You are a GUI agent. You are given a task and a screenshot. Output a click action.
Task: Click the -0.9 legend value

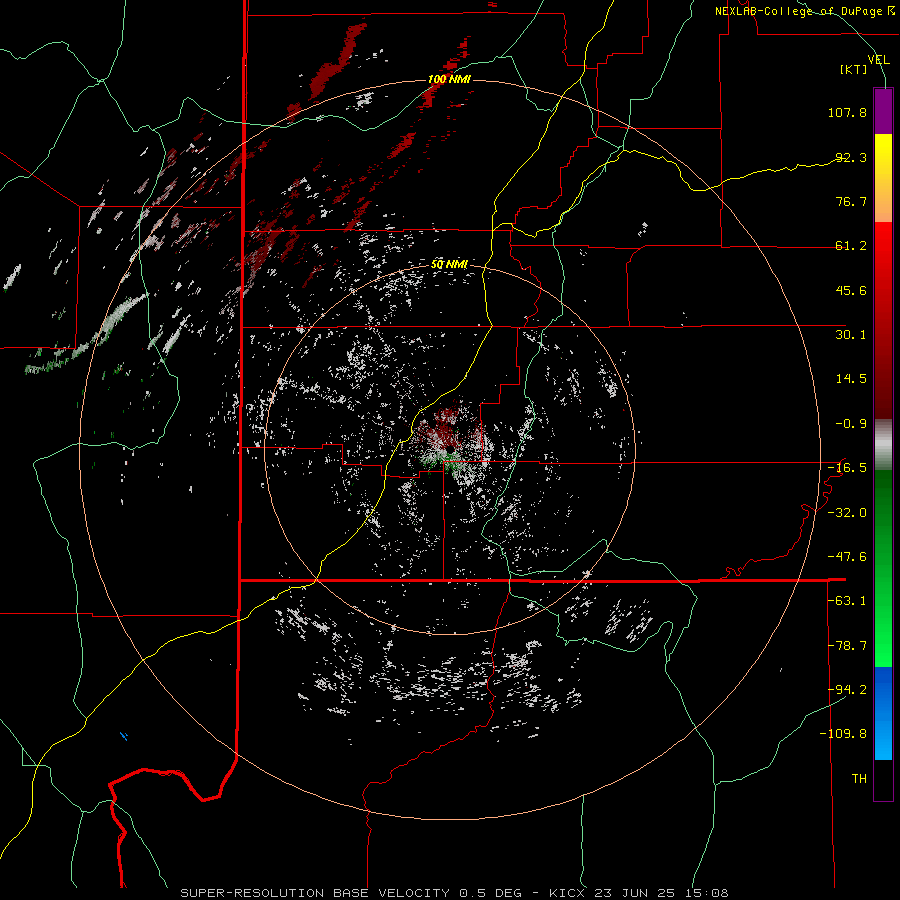click(x=851, y=424)
